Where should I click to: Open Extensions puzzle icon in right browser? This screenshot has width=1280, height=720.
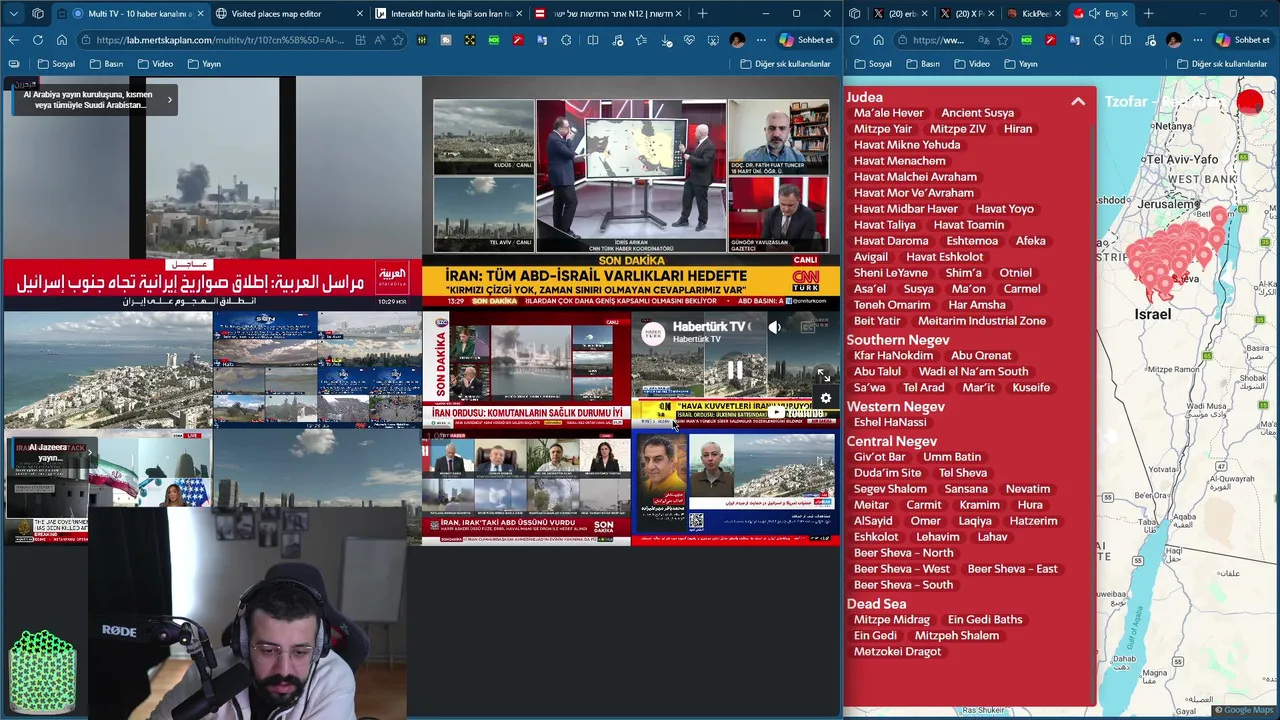coord(1099,40)
